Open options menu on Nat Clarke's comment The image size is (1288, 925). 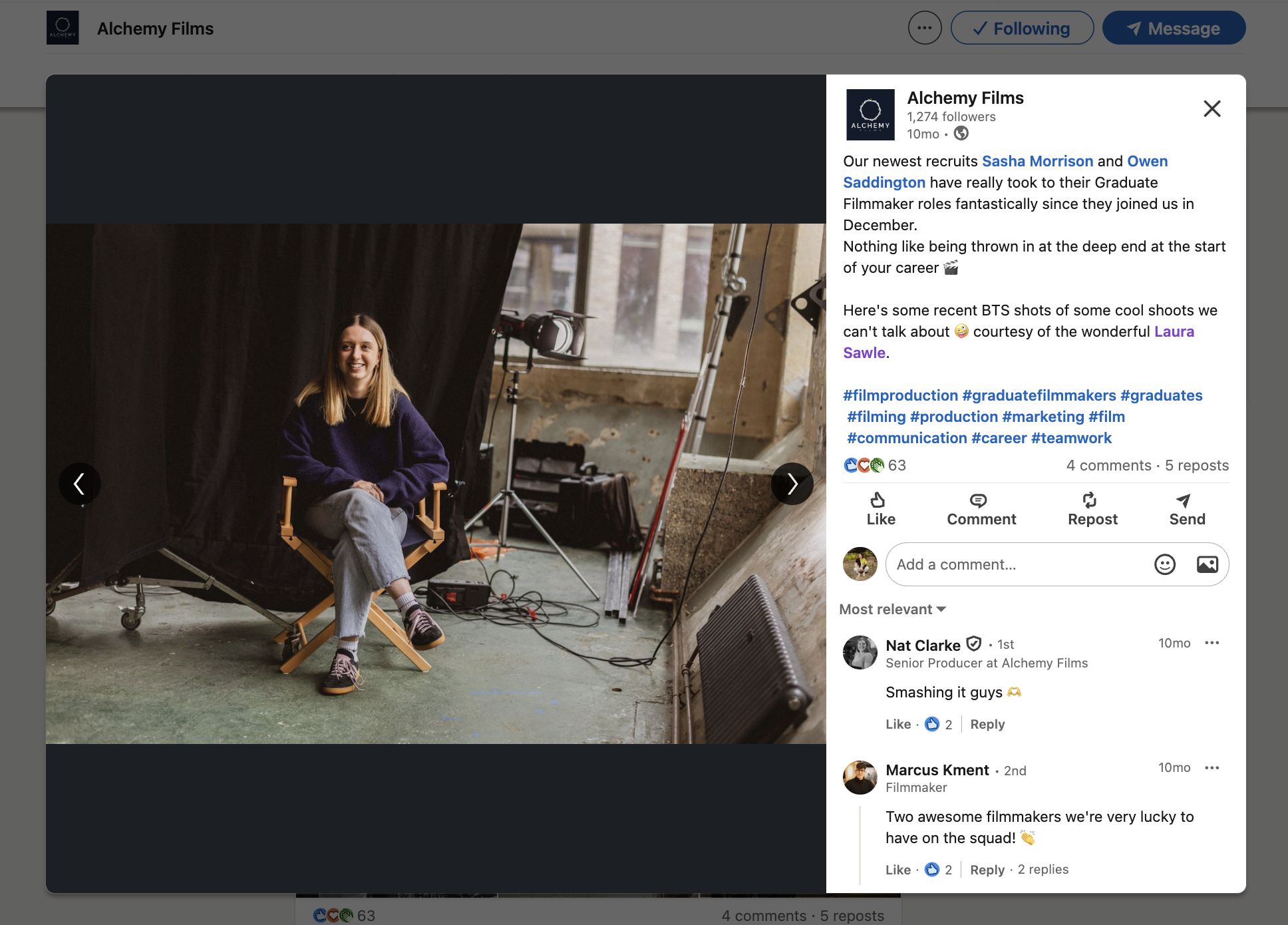[1211, 643]
